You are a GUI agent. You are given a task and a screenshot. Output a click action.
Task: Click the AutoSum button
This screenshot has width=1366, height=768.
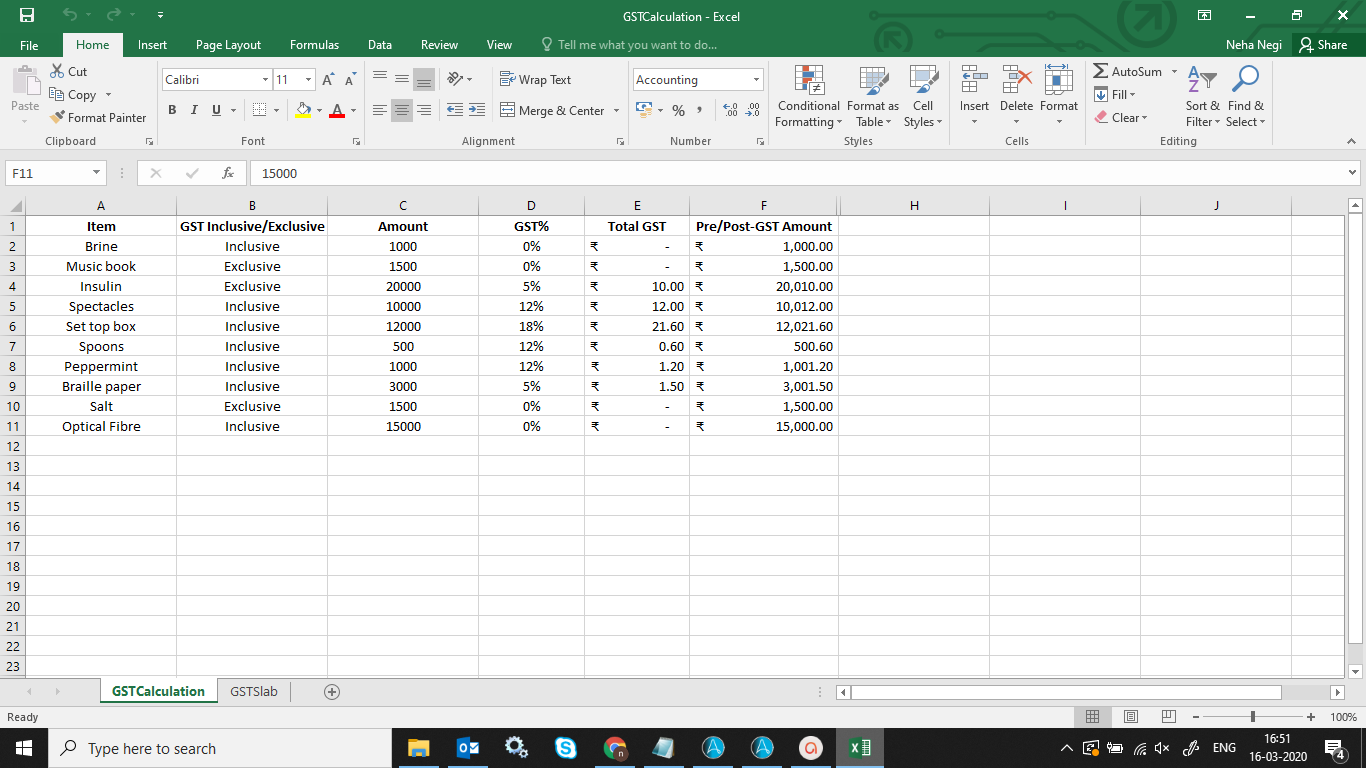1128,72
